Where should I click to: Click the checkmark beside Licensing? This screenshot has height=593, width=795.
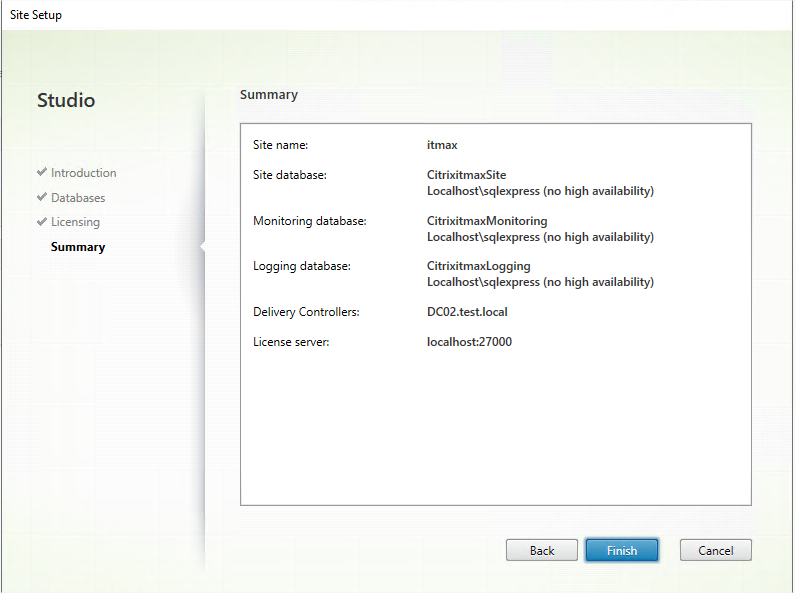pos(42,221)
